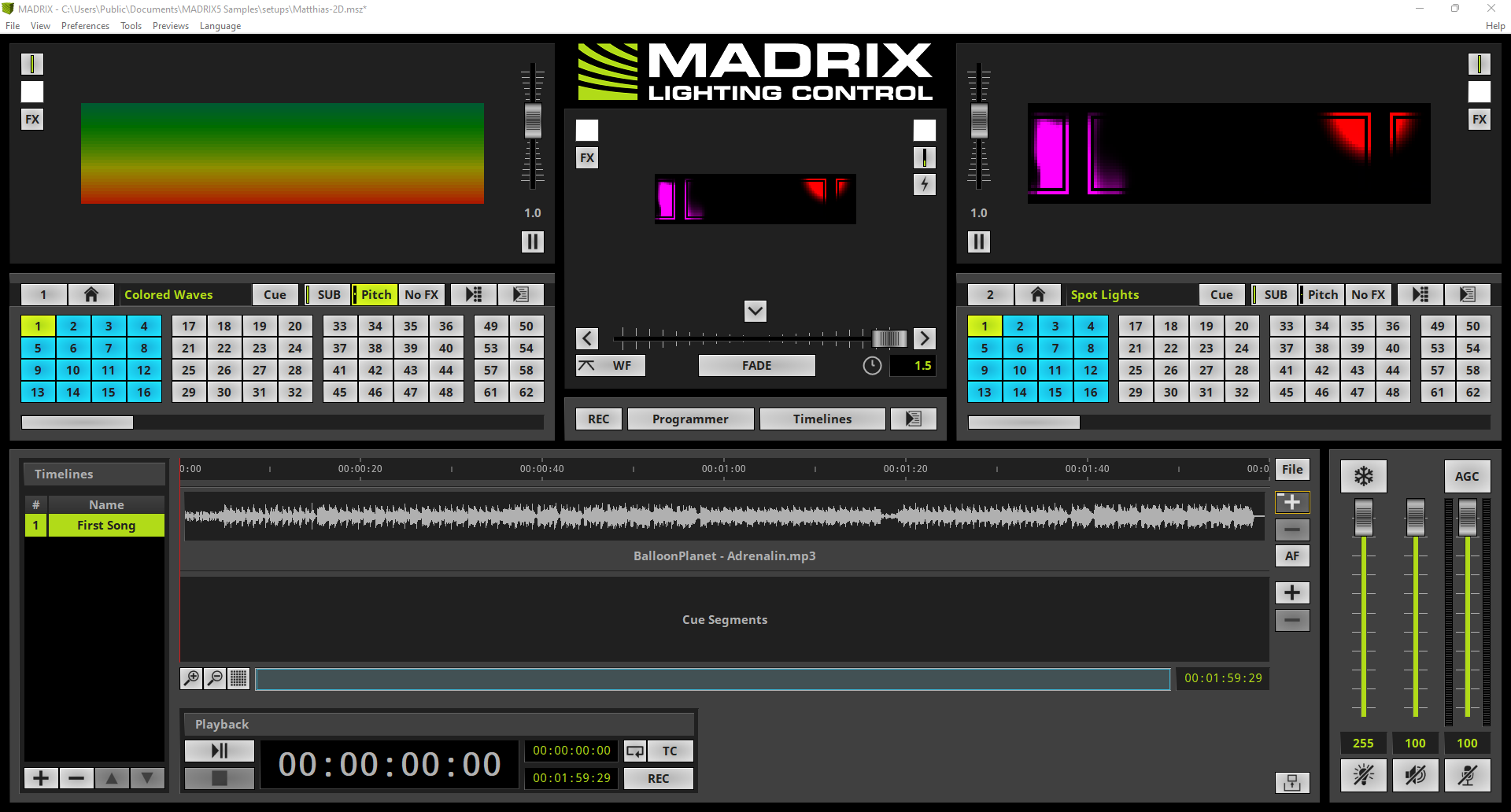
Task: Mute audio input microphone icon
Action: pyautogui.click(x=1468, y=776)
